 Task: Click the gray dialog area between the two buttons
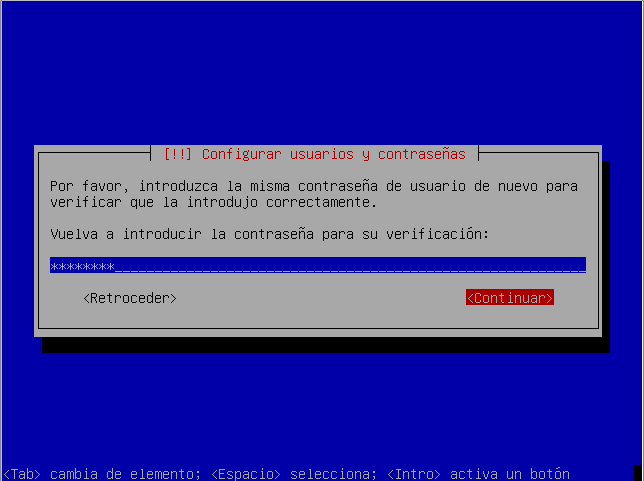pyautogui.click(x=321, y=298)
